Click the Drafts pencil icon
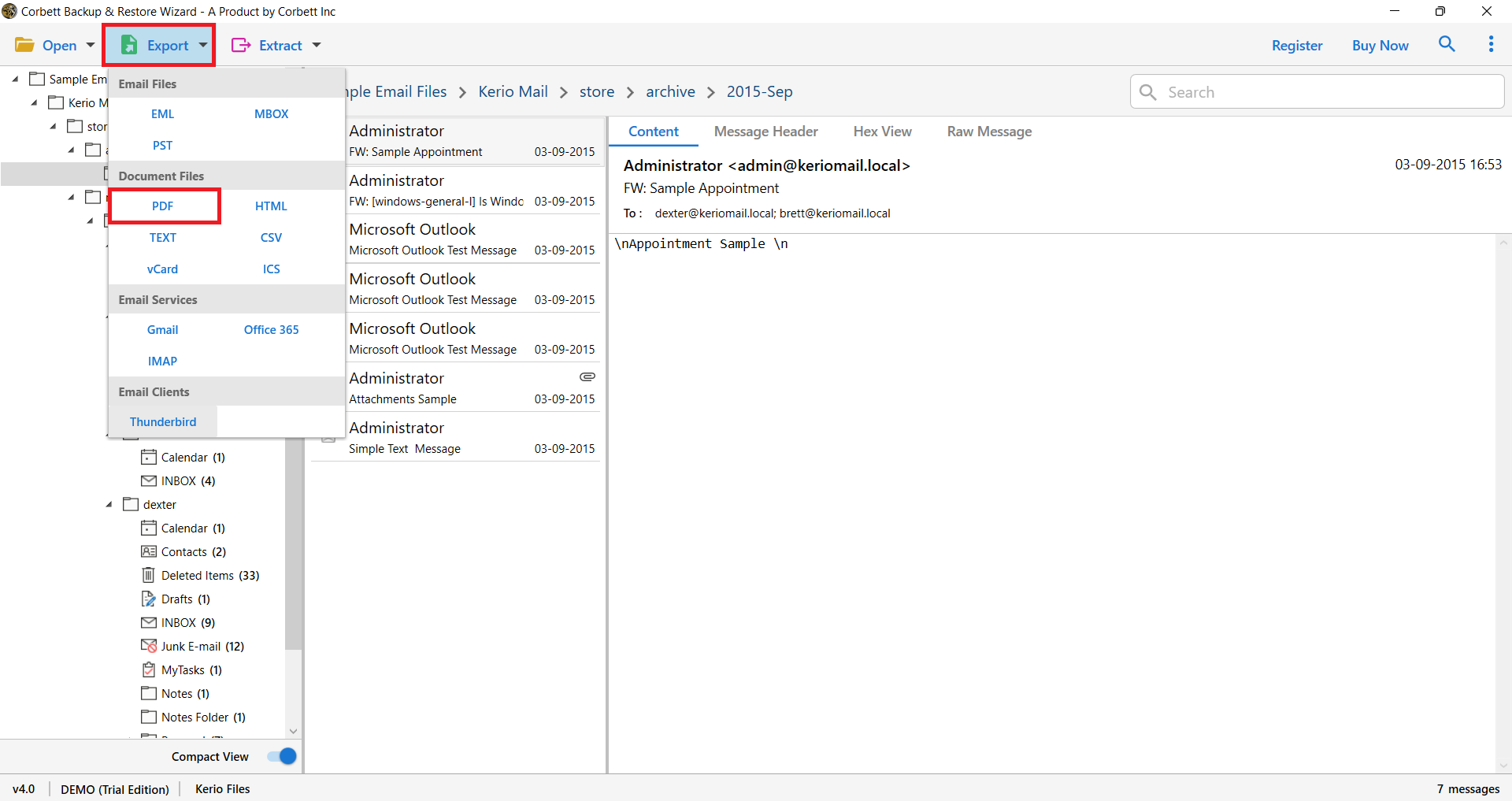Viewport: 1512px width, 801px height. pyautogui.click(x=149, y=599)
